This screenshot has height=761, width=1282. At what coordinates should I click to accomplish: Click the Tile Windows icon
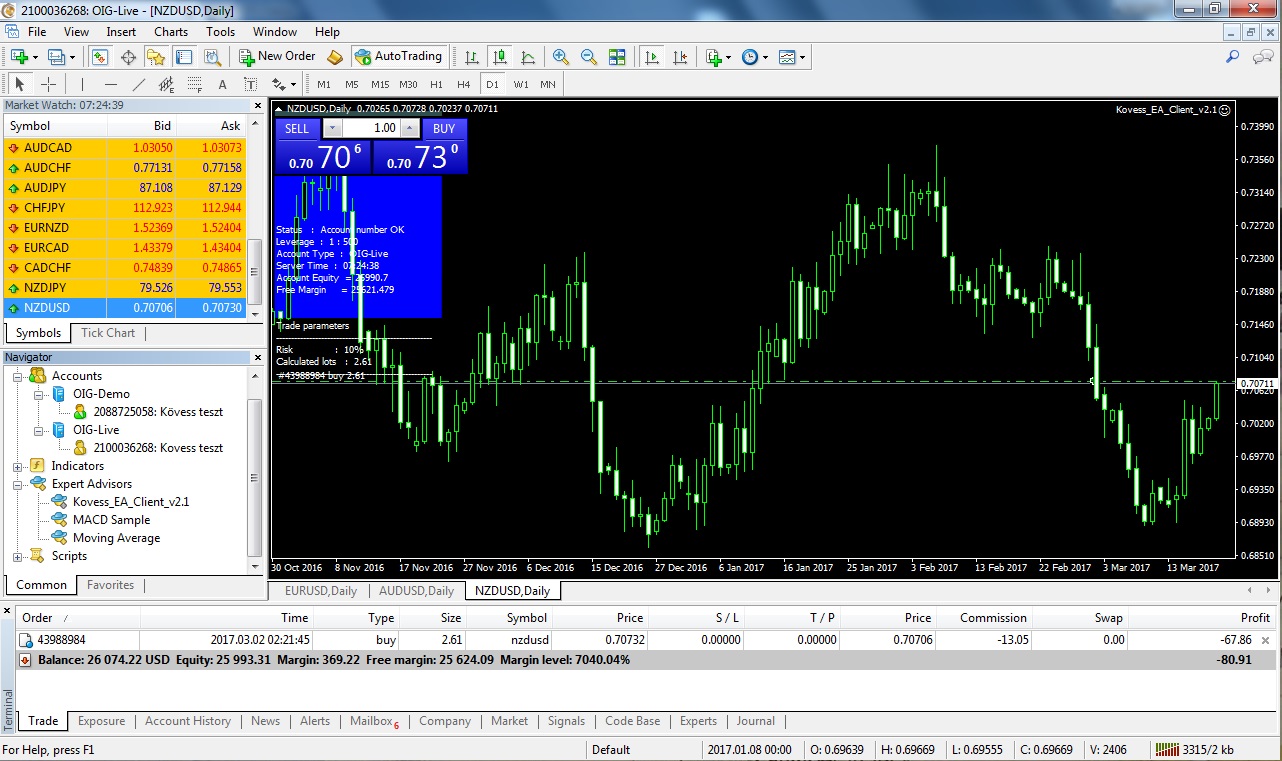[x=617, y=57]
